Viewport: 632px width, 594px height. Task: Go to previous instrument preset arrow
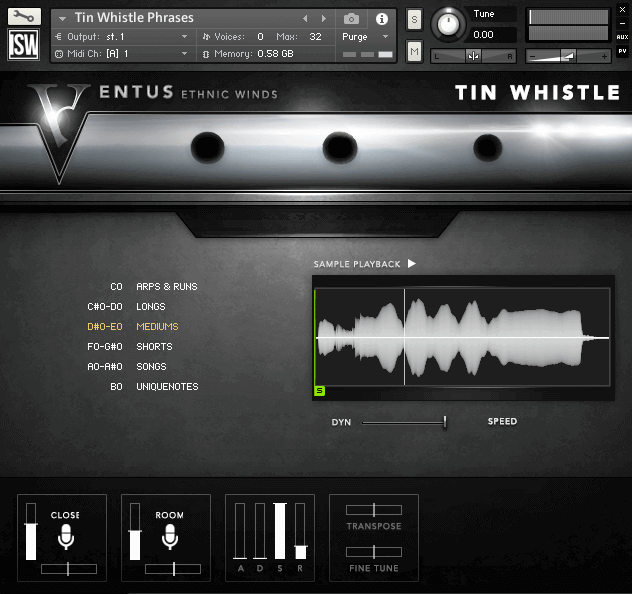[x=306, y=19]
